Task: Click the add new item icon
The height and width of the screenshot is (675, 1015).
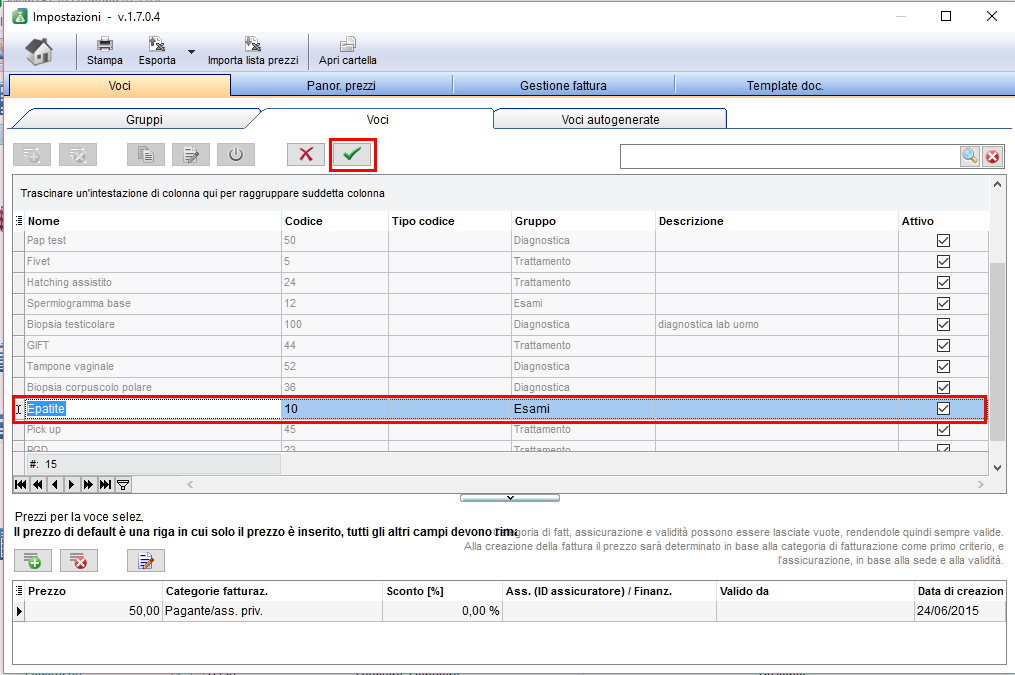Action: click(x=32, y=155)
